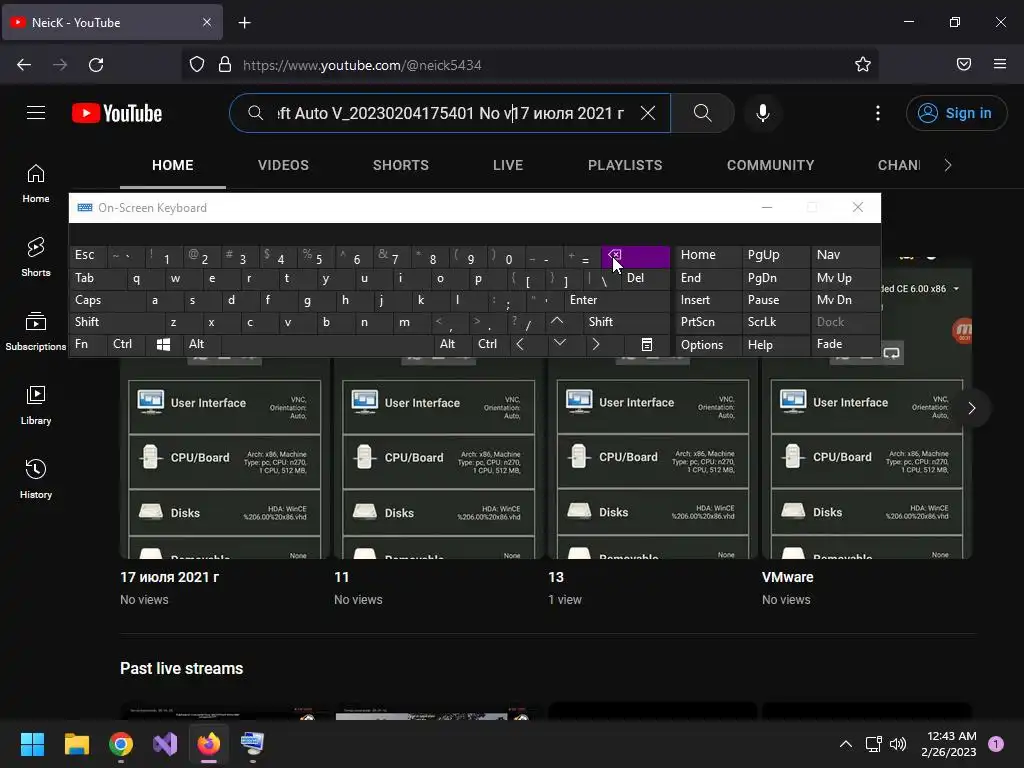Switch to the COMMUNITY channel tab
Screen dimensions: 1024x768
tap(771, 165)
